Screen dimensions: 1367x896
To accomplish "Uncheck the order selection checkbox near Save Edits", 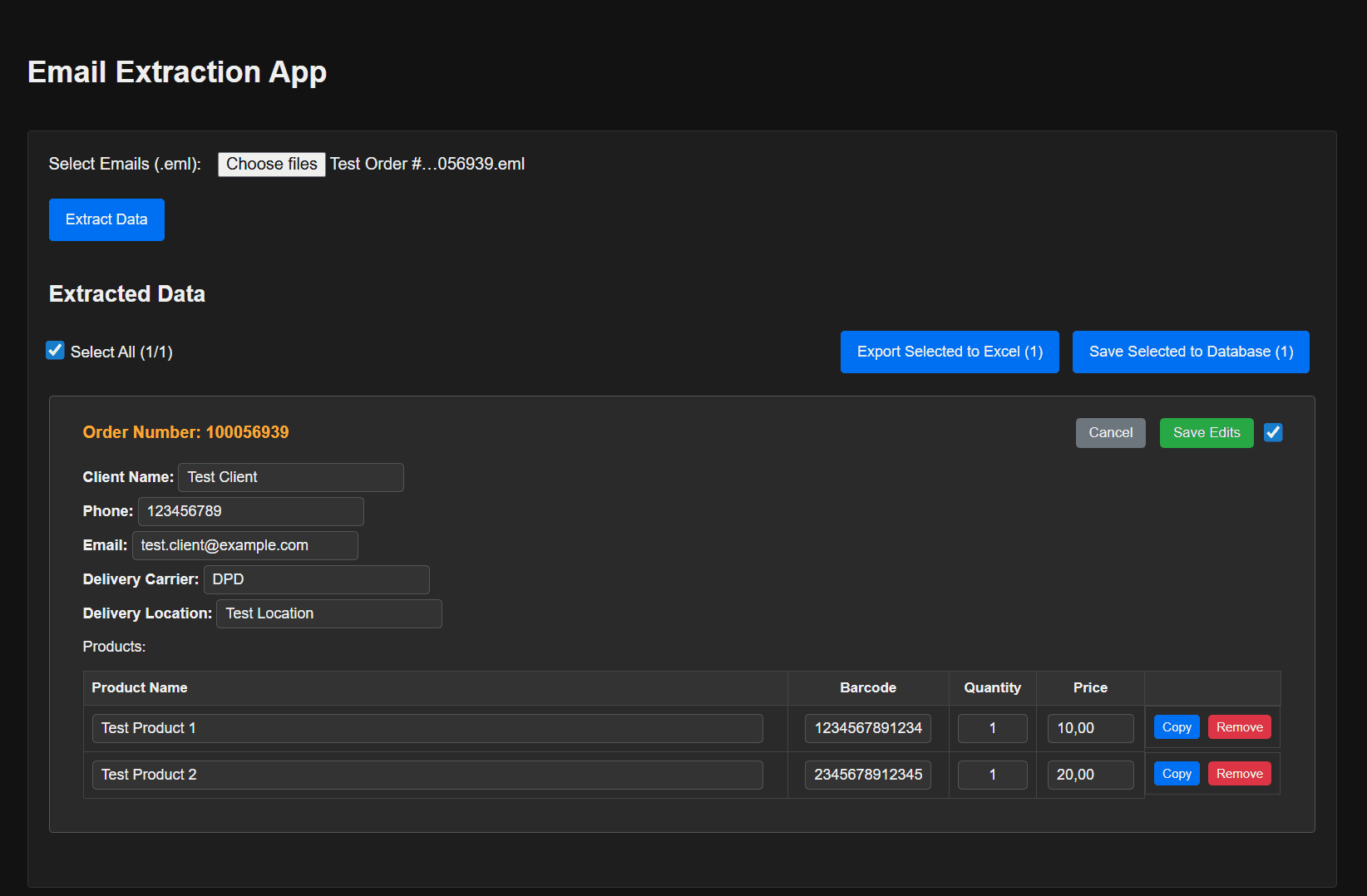I will 1273,432.
